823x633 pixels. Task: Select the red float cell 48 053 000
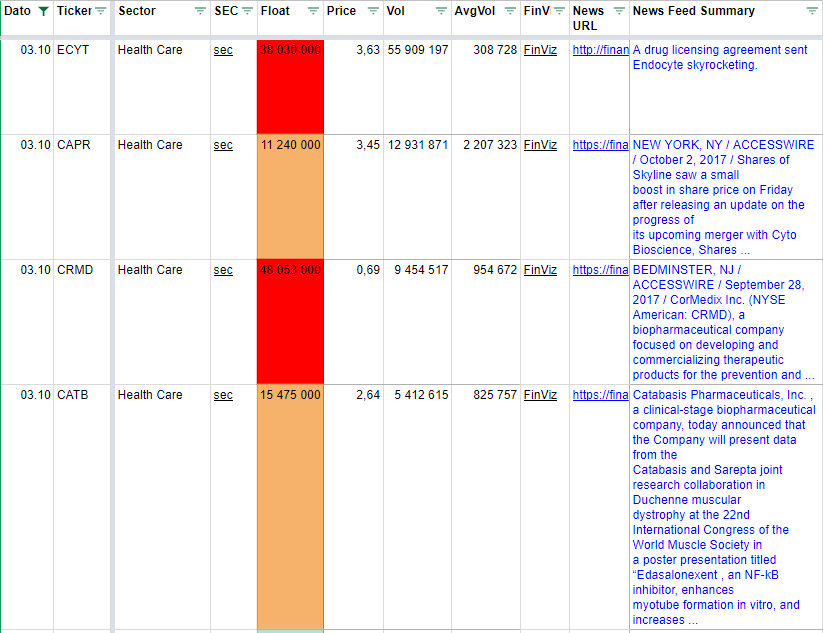pos(290,322)
